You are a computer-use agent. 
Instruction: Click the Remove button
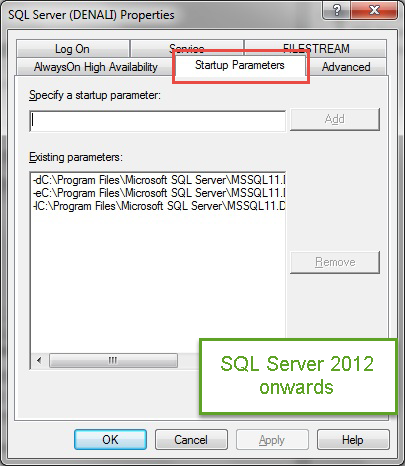(335, 262)
